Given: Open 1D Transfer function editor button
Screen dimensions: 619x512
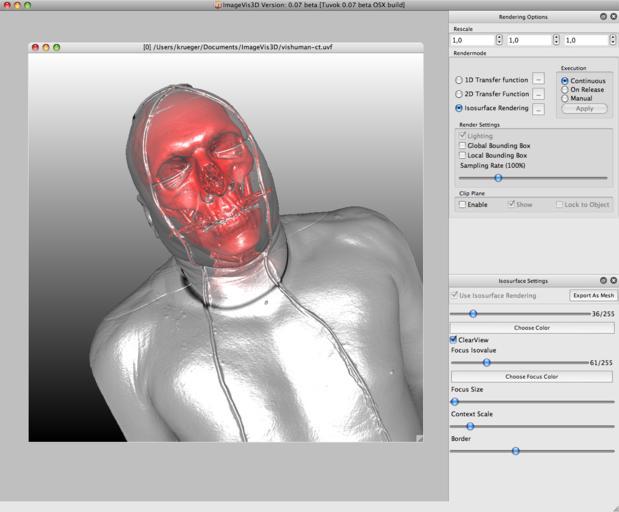Looking at the screenshot, I should point(538,79).
